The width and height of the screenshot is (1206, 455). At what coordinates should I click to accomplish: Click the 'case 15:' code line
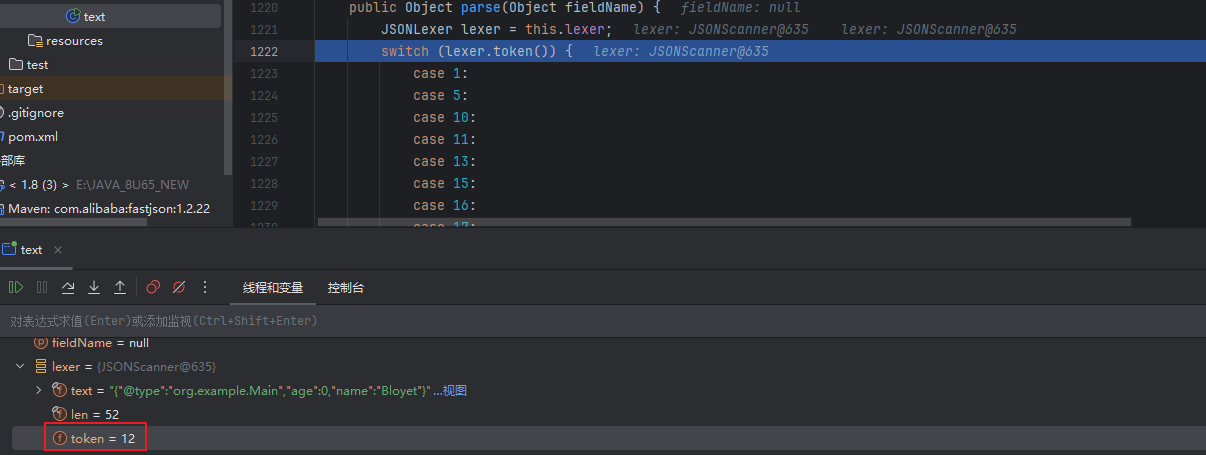tap(445, 183)
